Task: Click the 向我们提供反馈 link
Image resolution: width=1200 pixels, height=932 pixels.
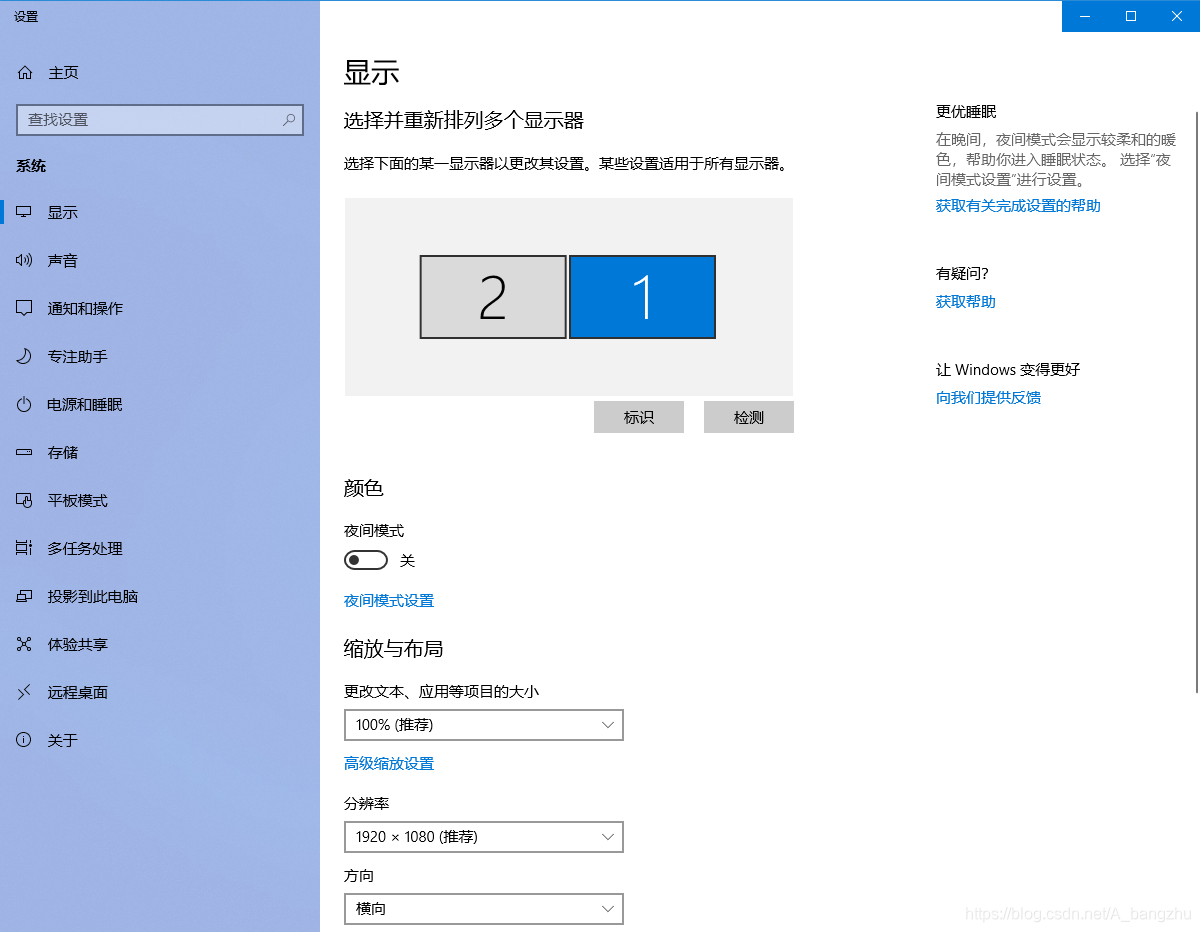Action: (988, 398)
